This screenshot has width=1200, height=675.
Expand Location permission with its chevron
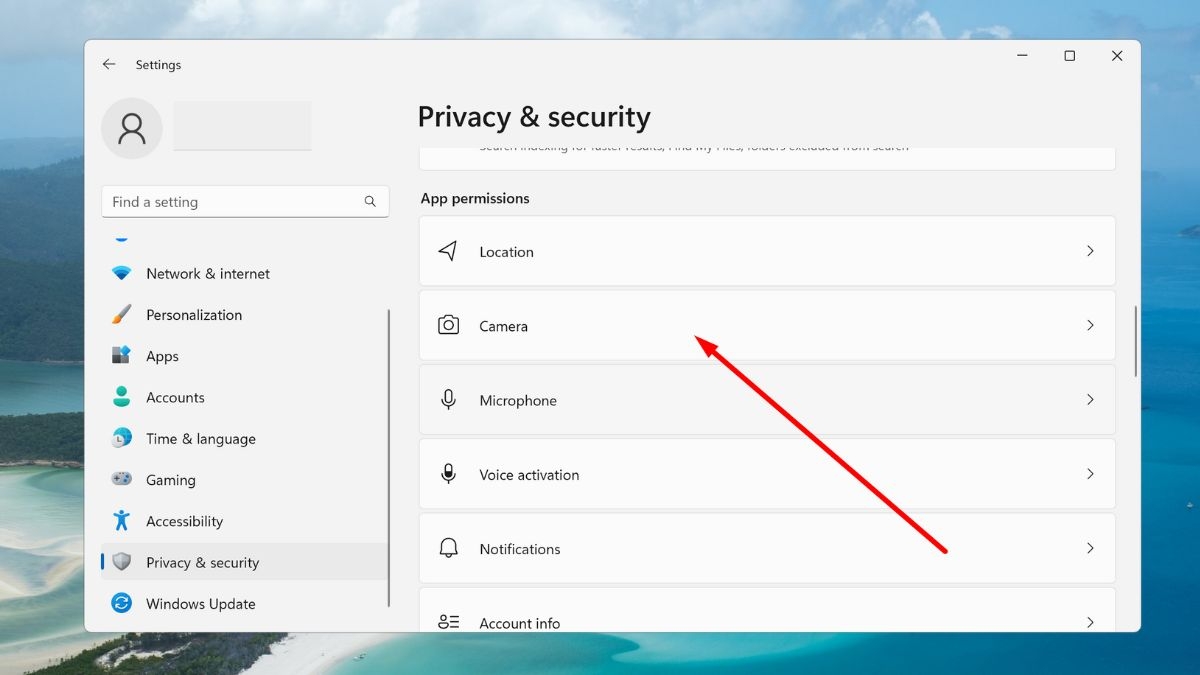coord(1090,251)
